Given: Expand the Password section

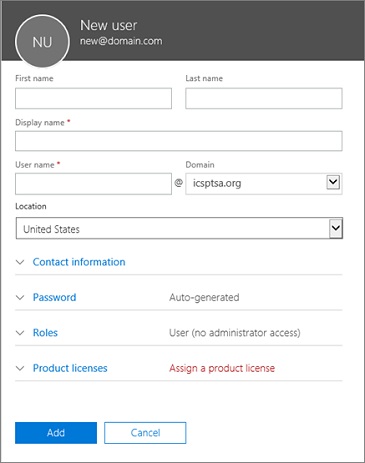Looking at the screenshot, I should click(54, 297).
